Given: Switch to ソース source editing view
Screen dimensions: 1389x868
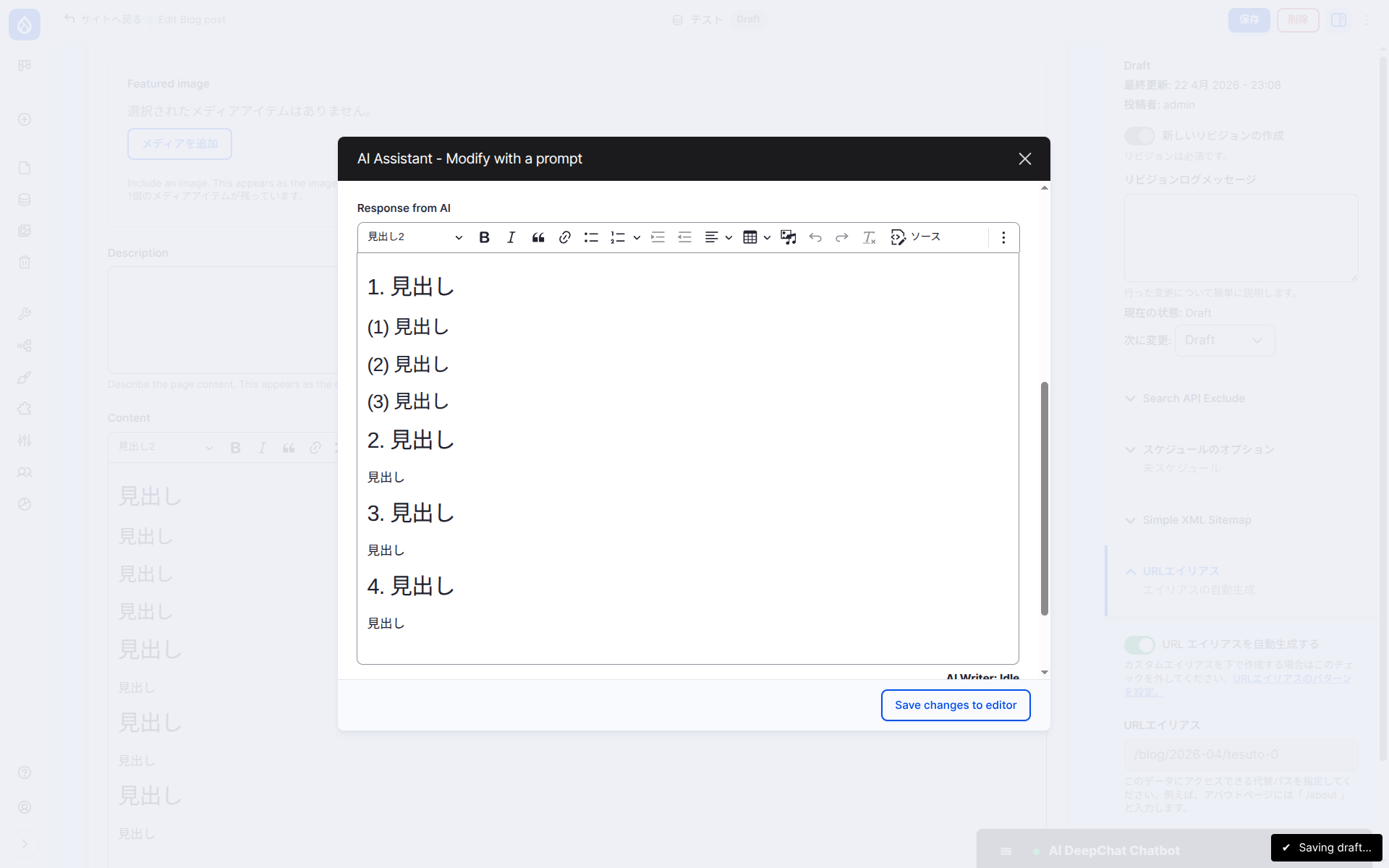Looking at the screenshot, I should [x=914, y=237].
